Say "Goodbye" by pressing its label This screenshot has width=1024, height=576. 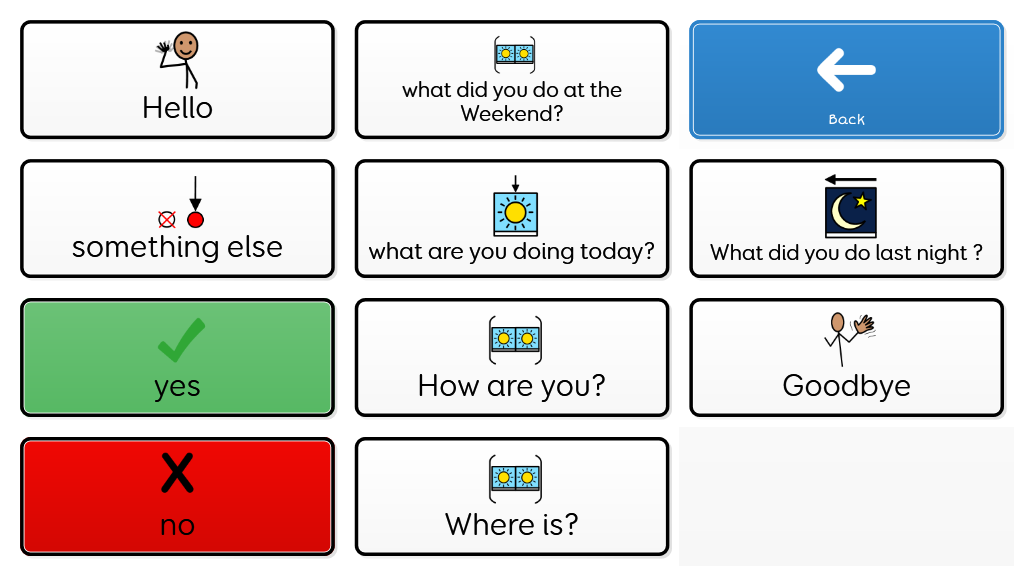846,386
